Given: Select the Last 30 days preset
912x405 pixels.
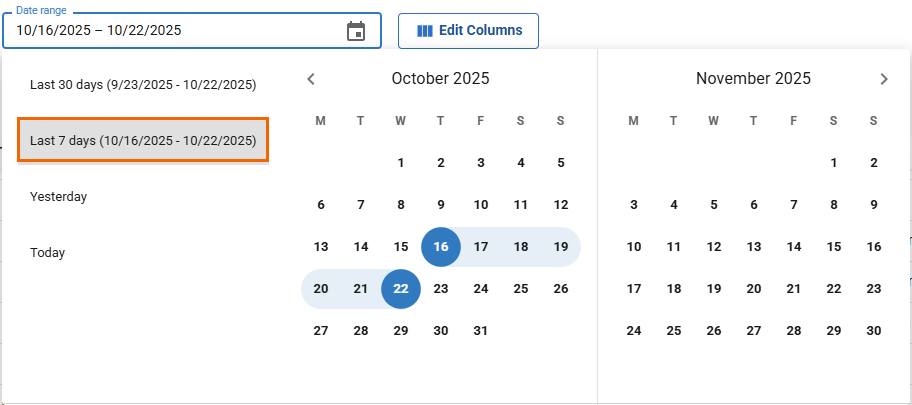Looking at the screenshot, I should (x=143, y=85).
